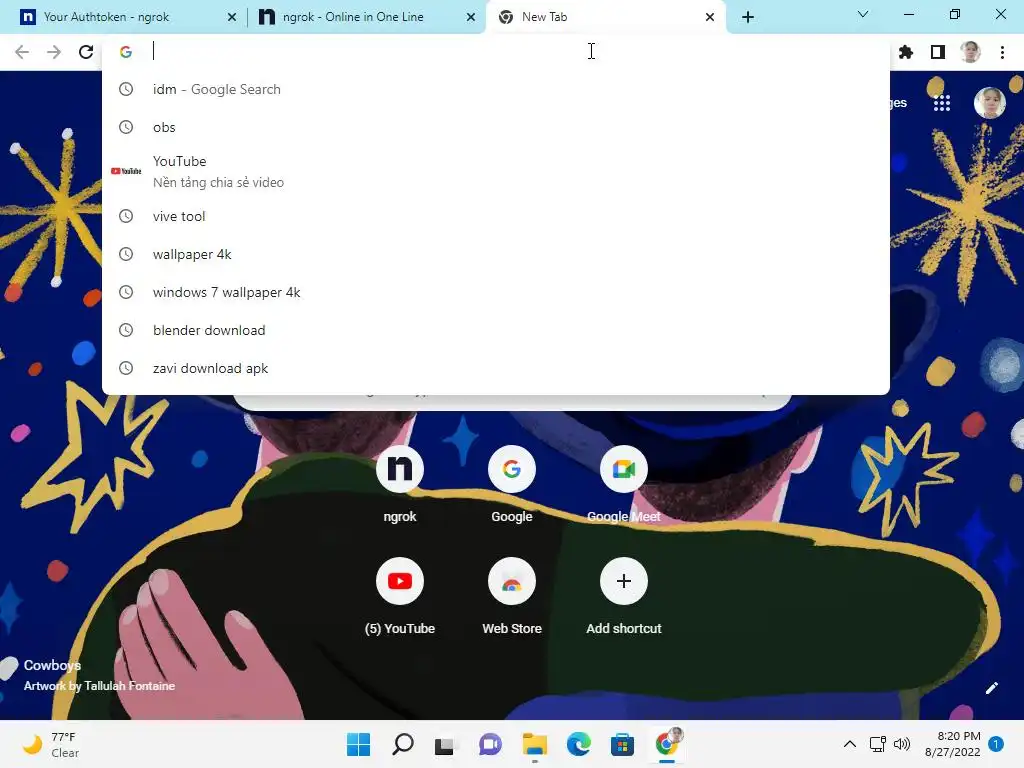The width and height of the screenshot is (1024, 768).
Task: Select the 'zavi download apk' suggestion
Action: 496,368
